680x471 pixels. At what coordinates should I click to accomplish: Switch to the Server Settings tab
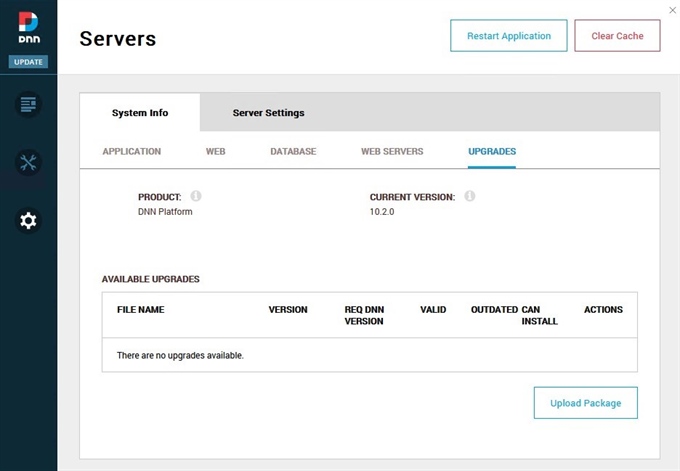[x=268, y=113]
